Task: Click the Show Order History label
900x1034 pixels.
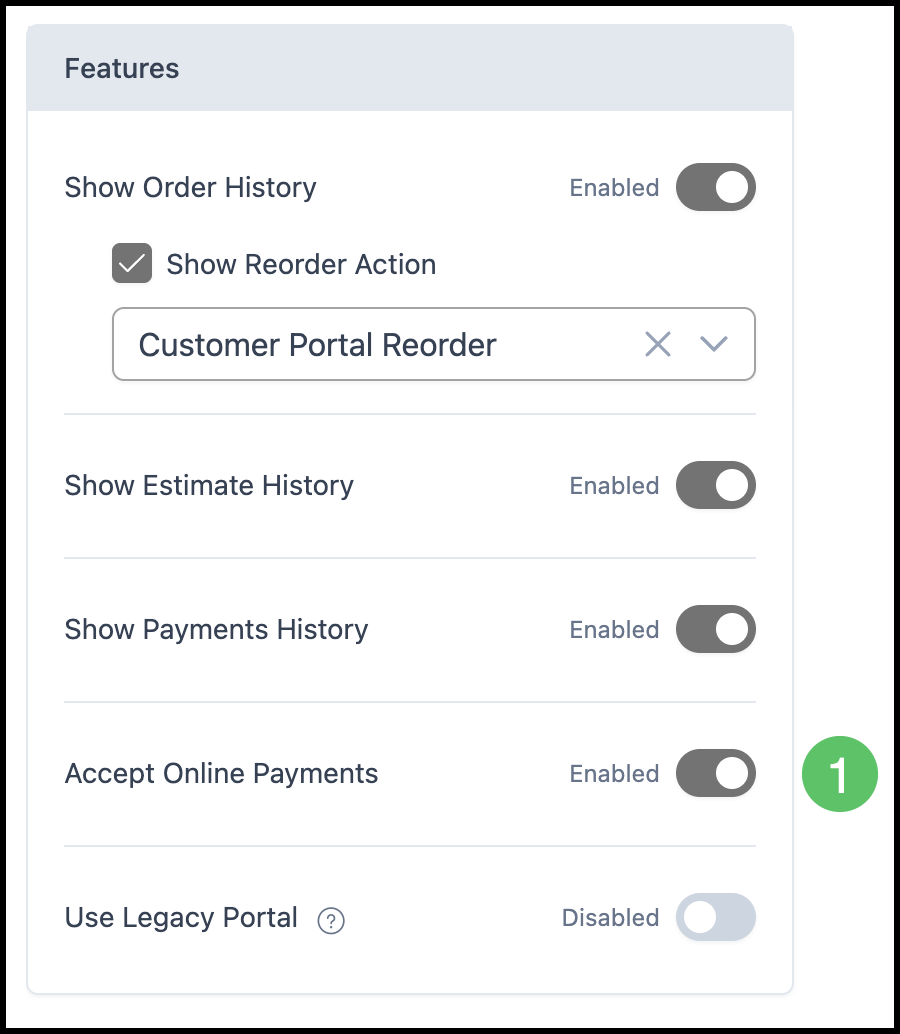Action: pyautogui.click(x=191, y=187)
